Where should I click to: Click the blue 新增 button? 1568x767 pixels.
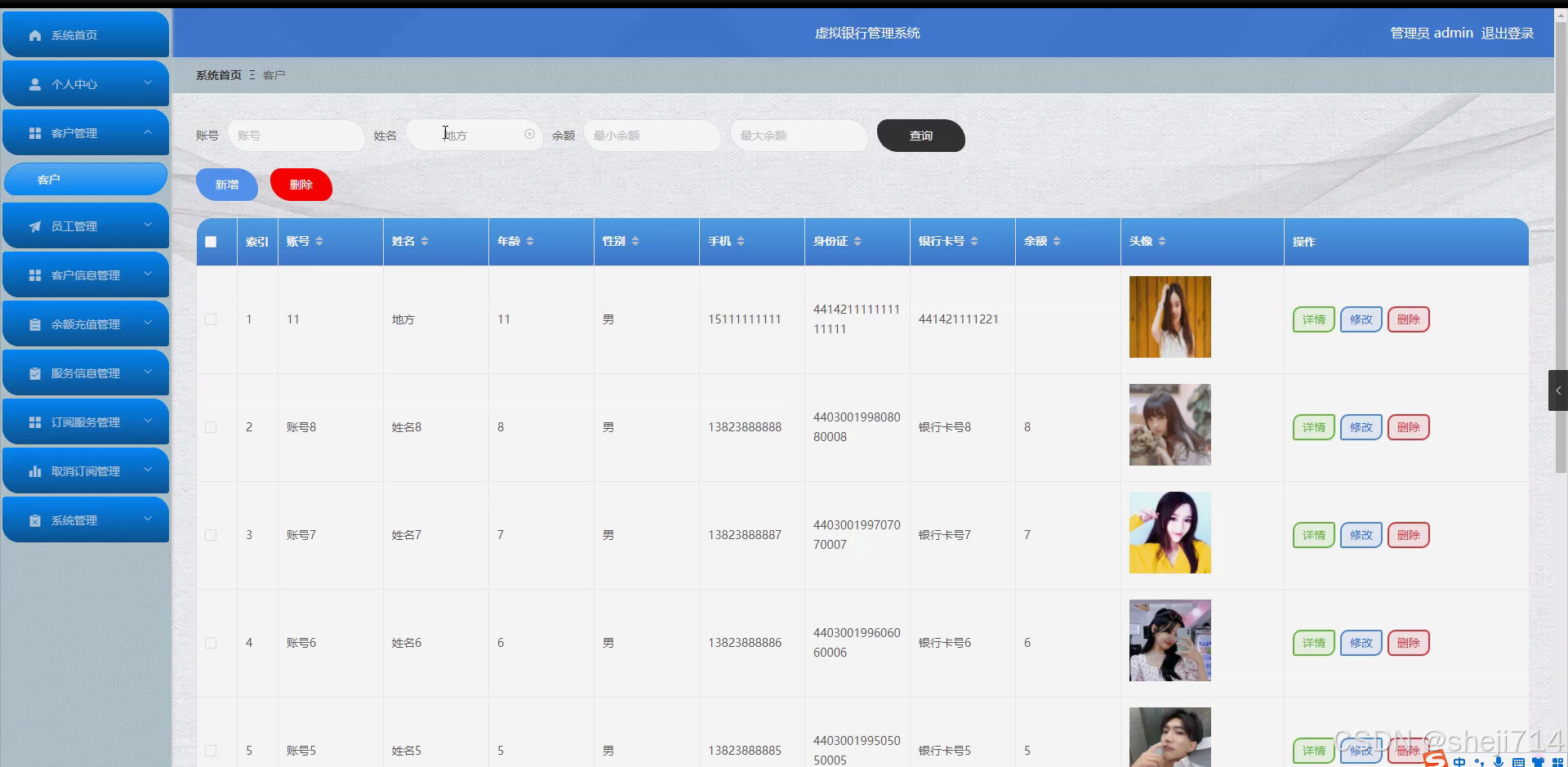coord(227,185)
